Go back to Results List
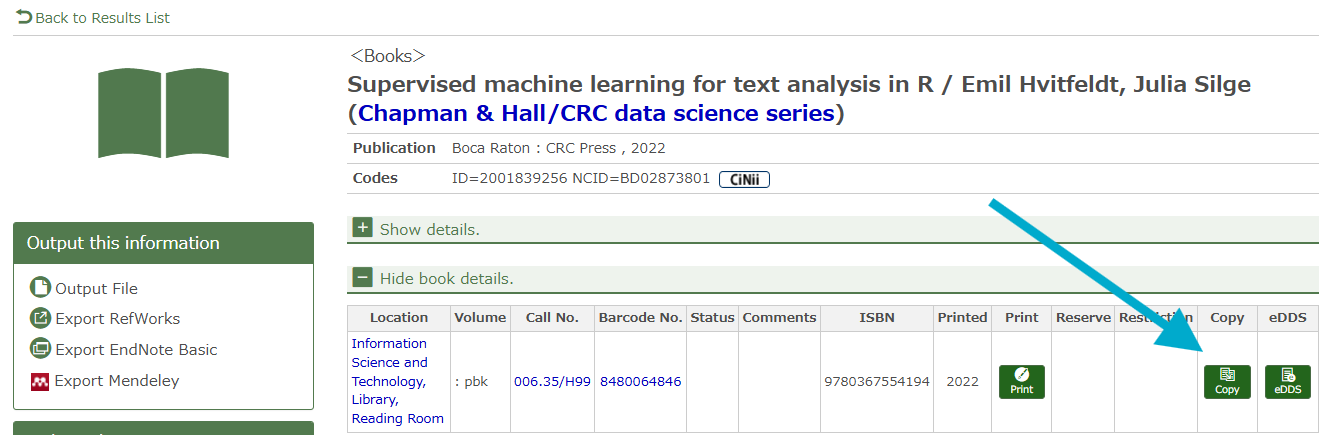The height and width of the screenshot is (435, 1332). (102, 18)
